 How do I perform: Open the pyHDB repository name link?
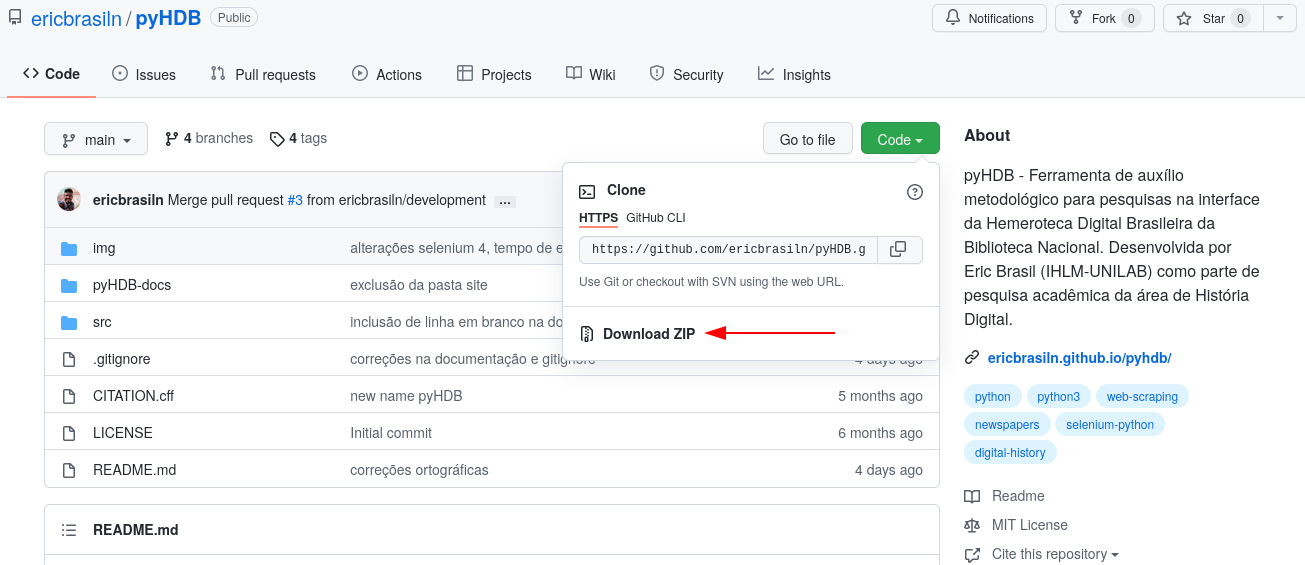168,18
